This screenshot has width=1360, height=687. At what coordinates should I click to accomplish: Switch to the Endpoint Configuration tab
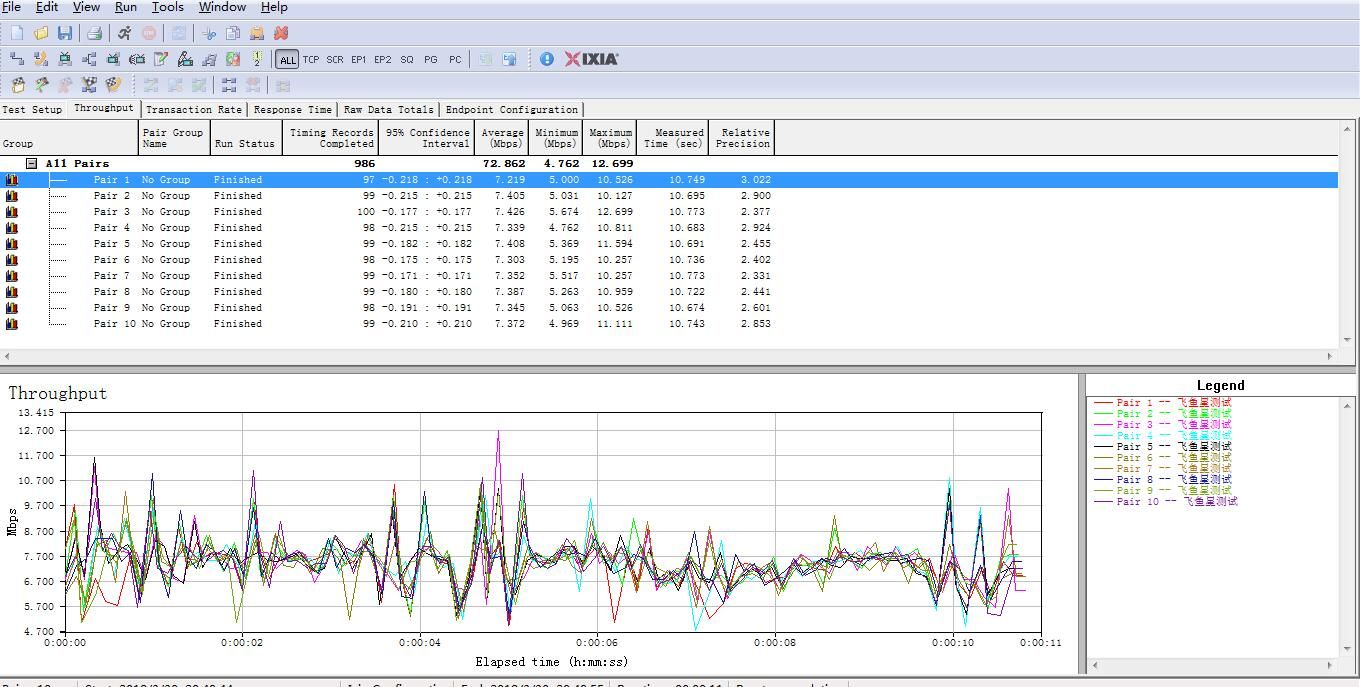point(511,109)
